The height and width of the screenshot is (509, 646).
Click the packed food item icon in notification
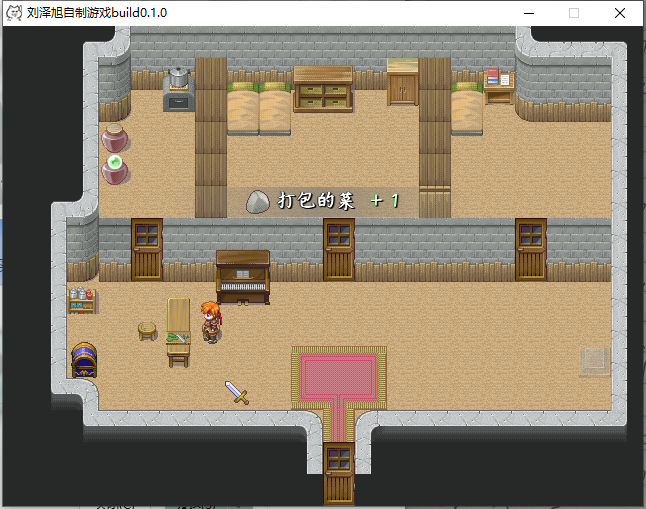(257, 202)
